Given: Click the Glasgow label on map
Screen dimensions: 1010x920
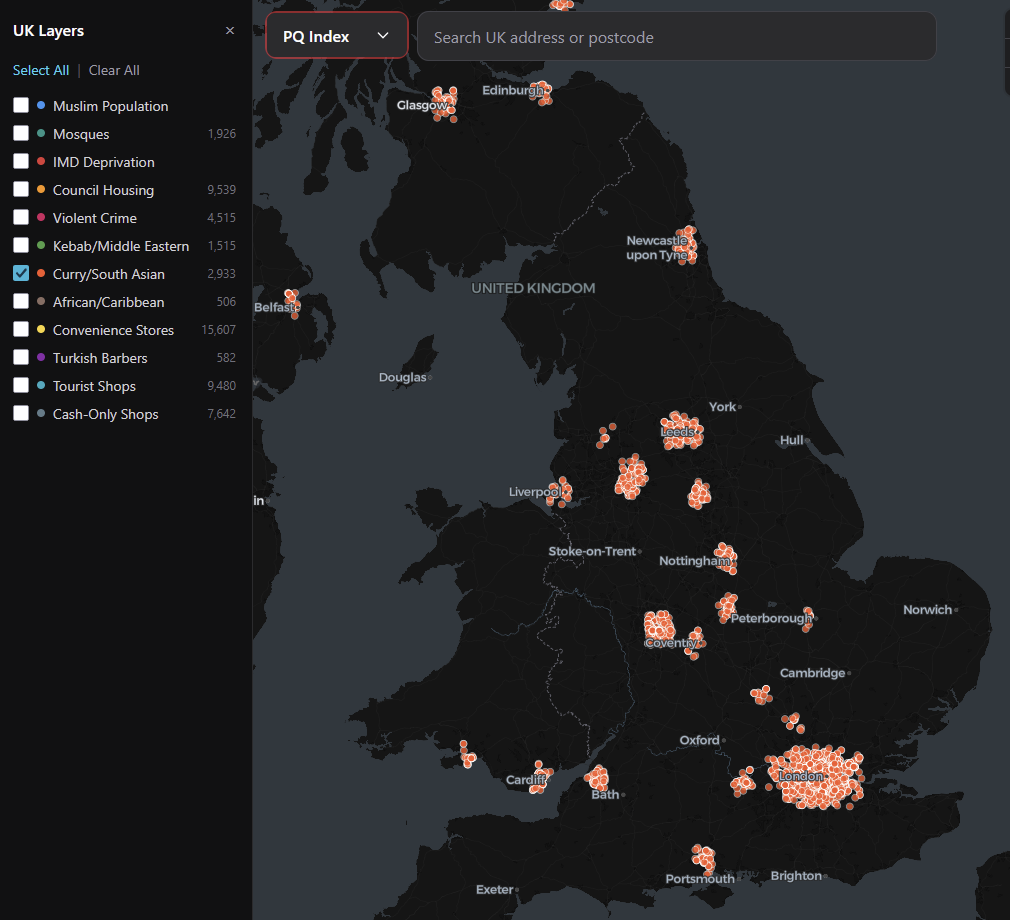Looking at the screenshot, I should click(x=422, y=105).
